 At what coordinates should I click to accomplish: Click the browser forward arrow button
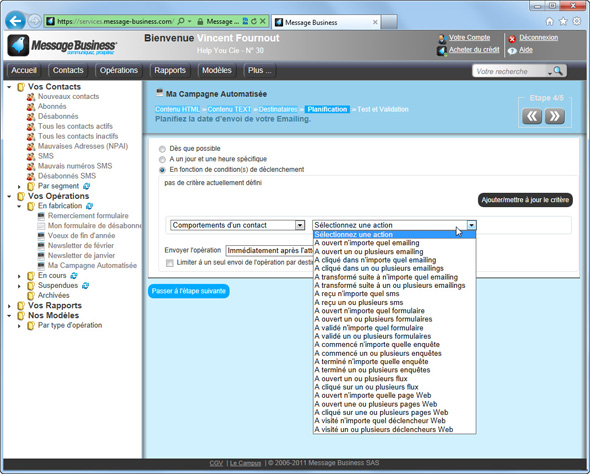click(35, 21)
